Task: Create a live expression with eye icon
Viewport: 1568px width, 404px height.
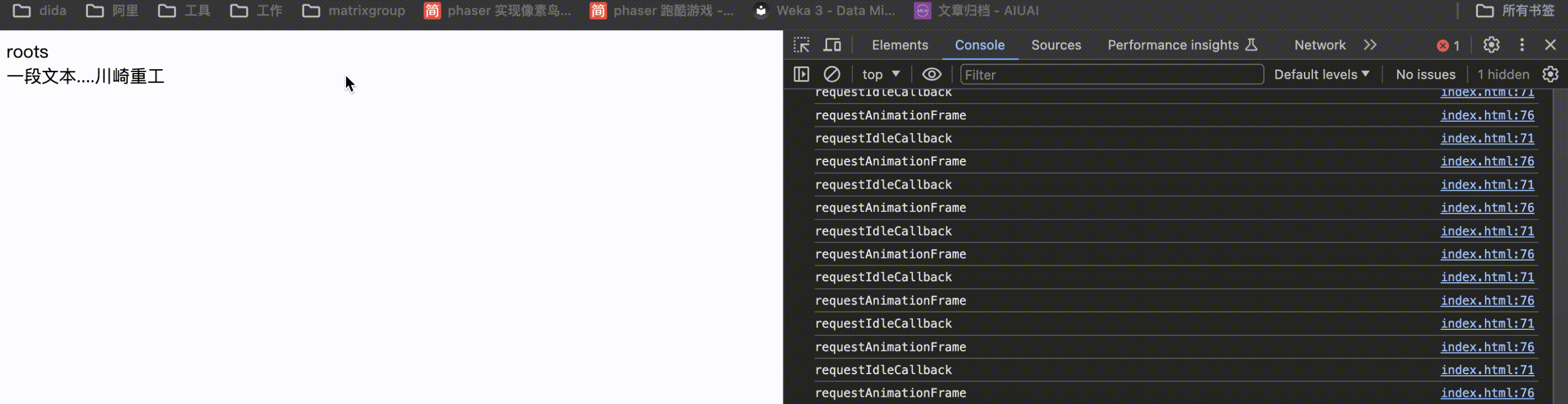Action: click(x=931, y=74)
